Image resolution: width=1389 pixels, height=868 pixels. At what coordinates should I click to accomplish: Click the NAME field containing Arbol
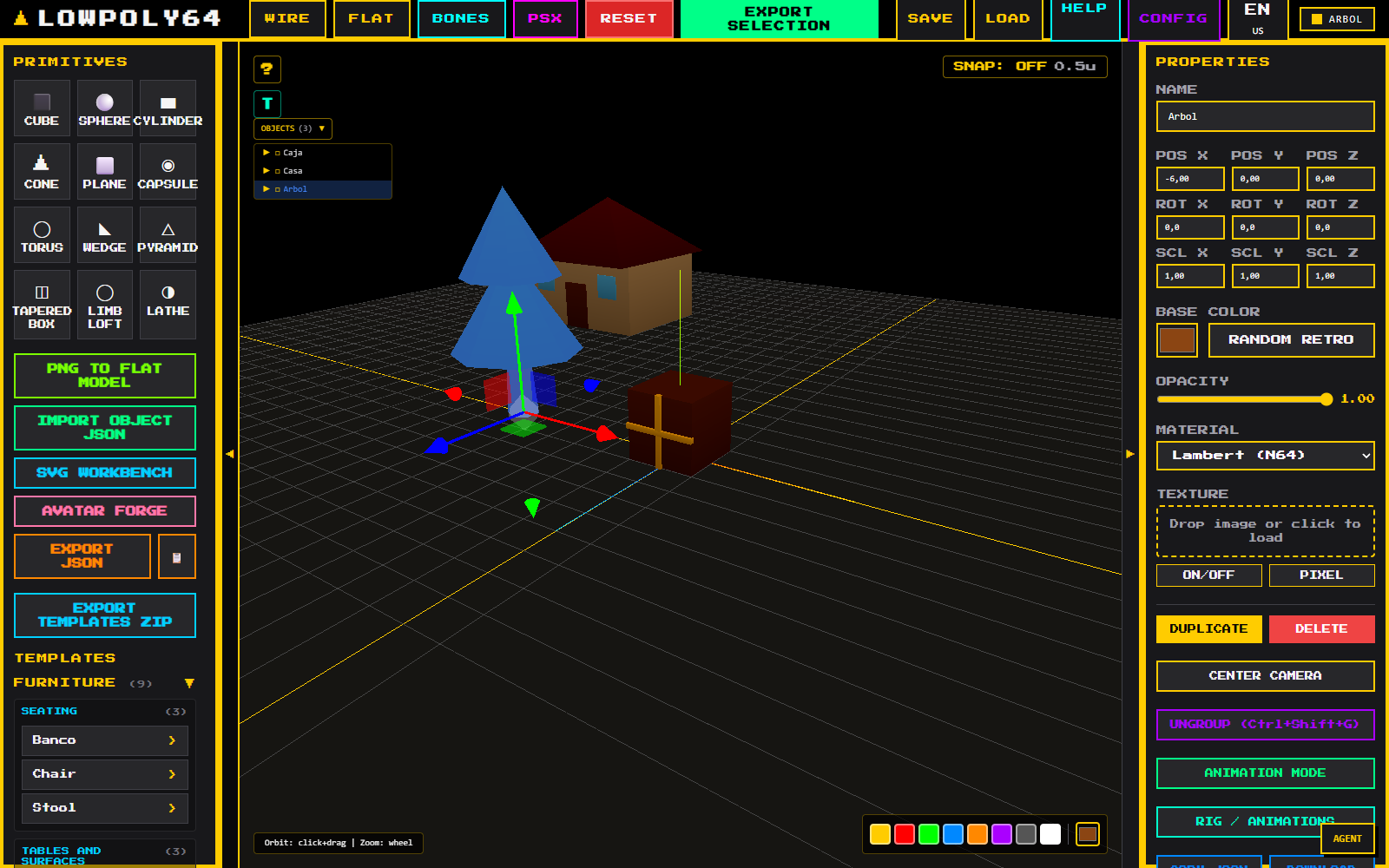[1265, 116]
